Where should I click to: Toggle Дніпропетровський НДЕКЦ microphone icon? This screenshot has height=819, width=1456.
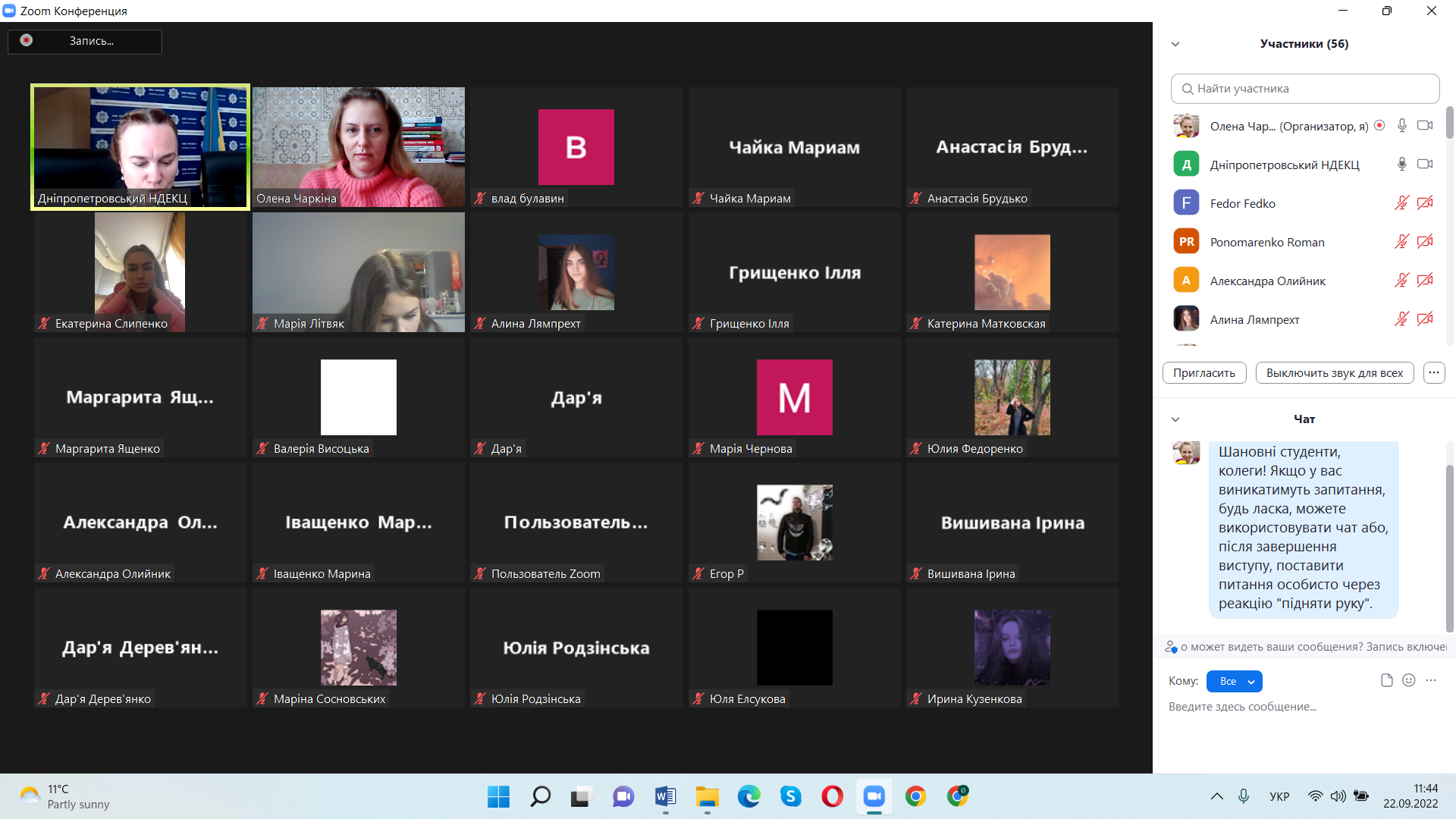1402,165
